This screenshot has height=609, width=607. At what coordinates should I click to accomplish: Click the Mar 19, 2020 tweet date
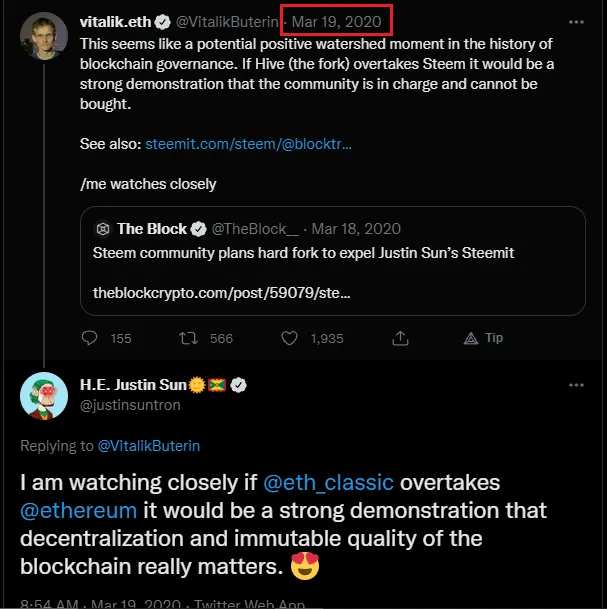click(335, 21)
